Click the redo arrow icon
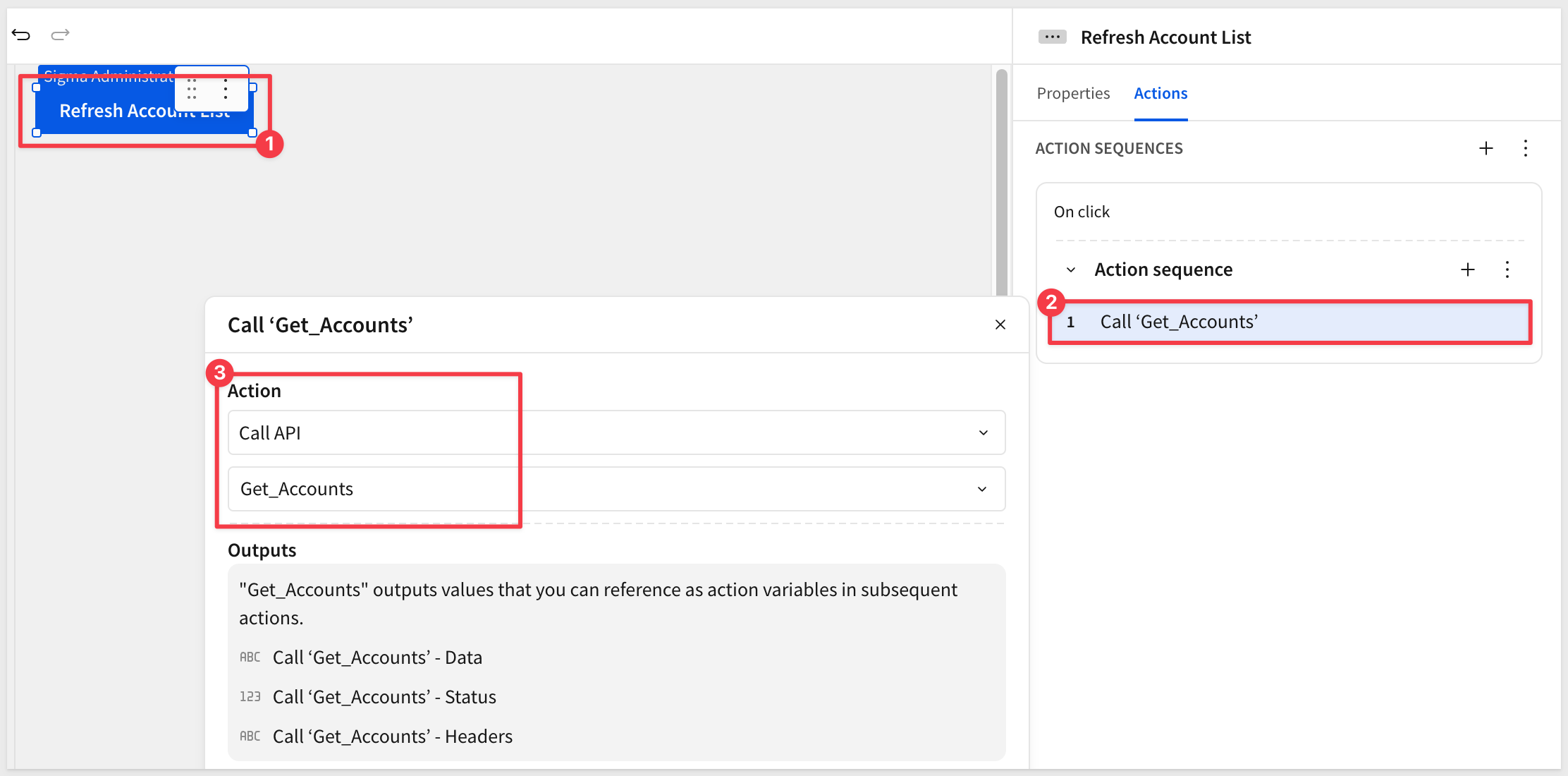Screen dimensions: 1568x776 tap(61, 35)
